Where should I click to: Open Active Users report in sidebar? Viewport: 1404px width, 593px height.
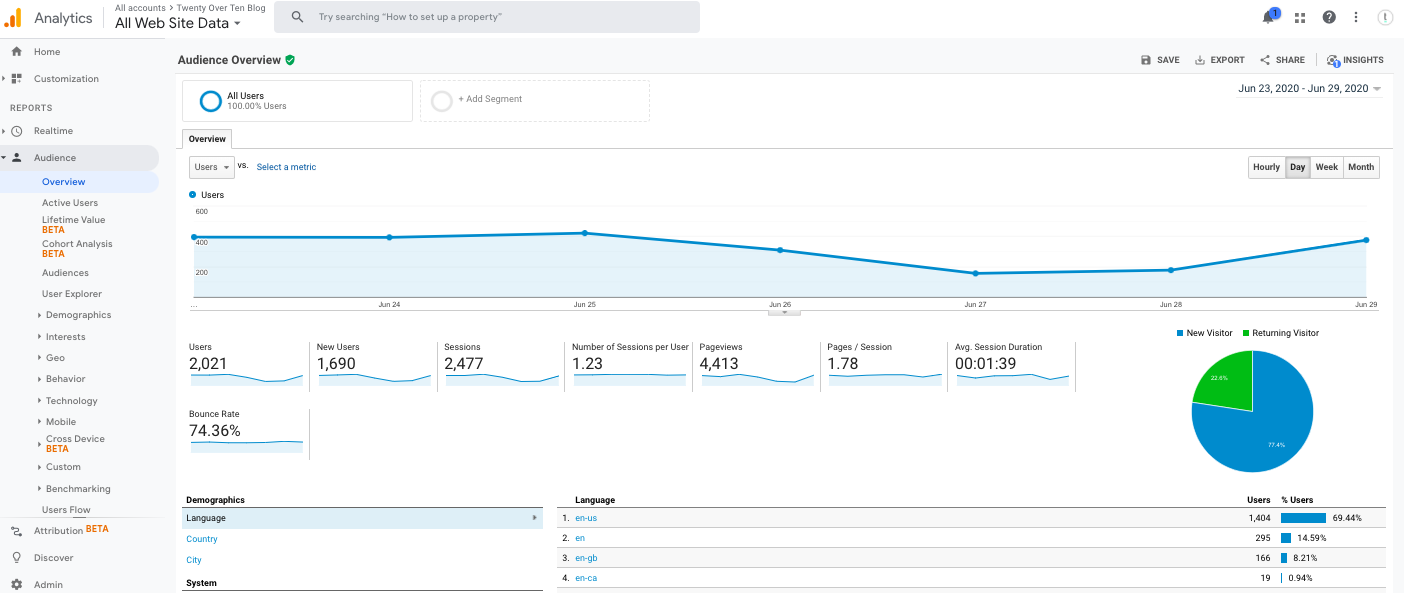70,203
